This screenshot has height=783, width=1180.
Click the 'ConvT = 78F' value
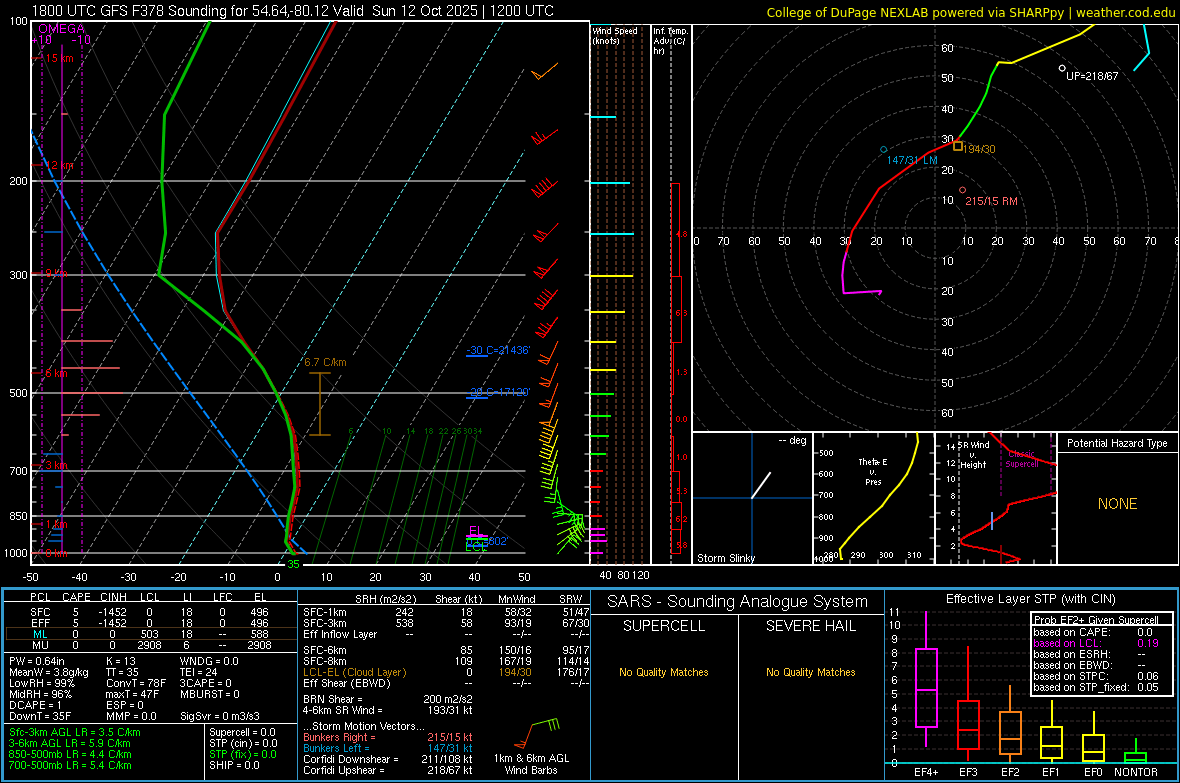(x=136, y=684)
